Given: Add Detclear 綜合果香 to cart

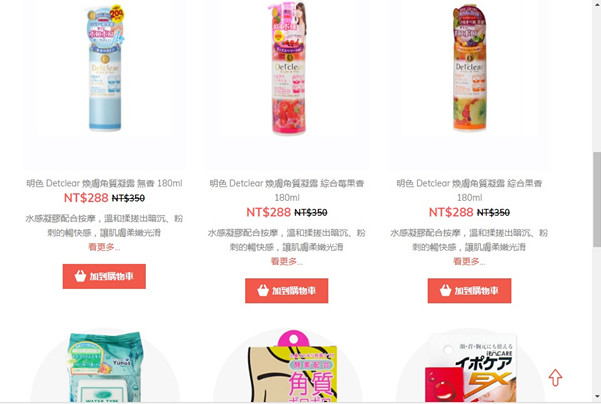Looking at the screenshot, I should [470, 291].
